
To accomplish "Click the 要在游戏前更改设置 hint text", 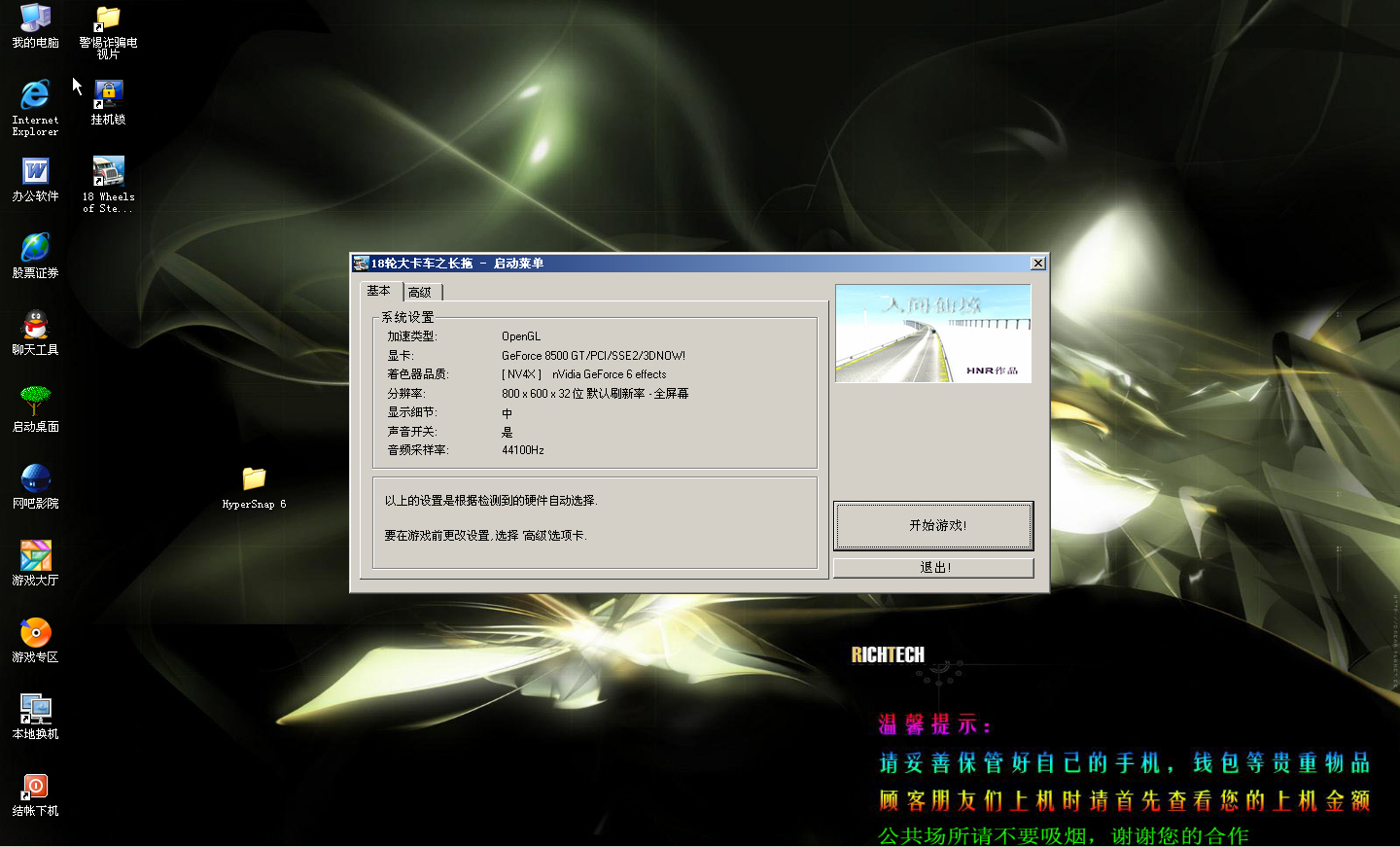I will click(x=486, y=536).
